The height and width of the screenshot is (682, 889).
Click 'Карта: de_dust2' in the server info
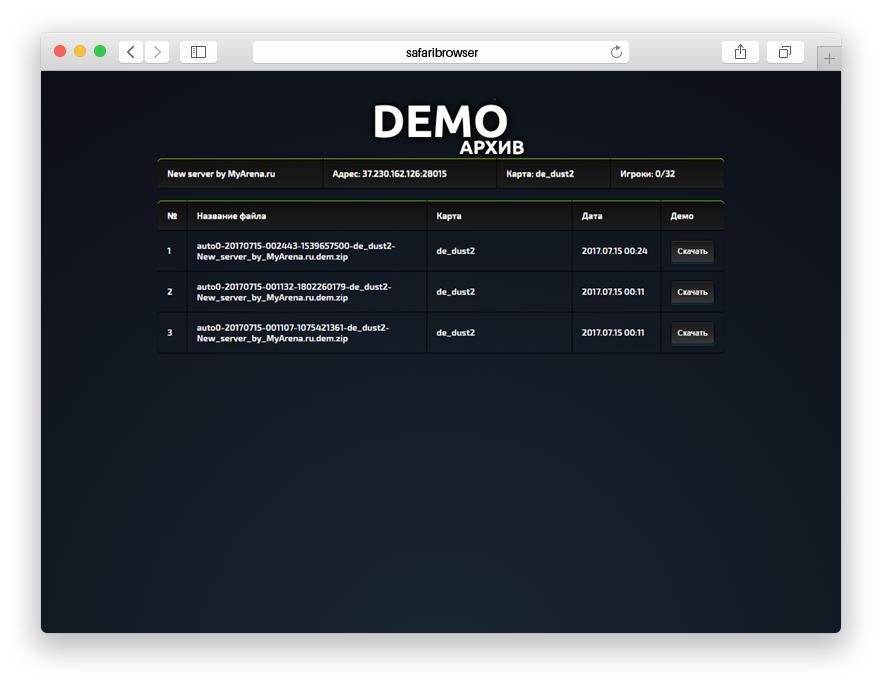[540, 174]
